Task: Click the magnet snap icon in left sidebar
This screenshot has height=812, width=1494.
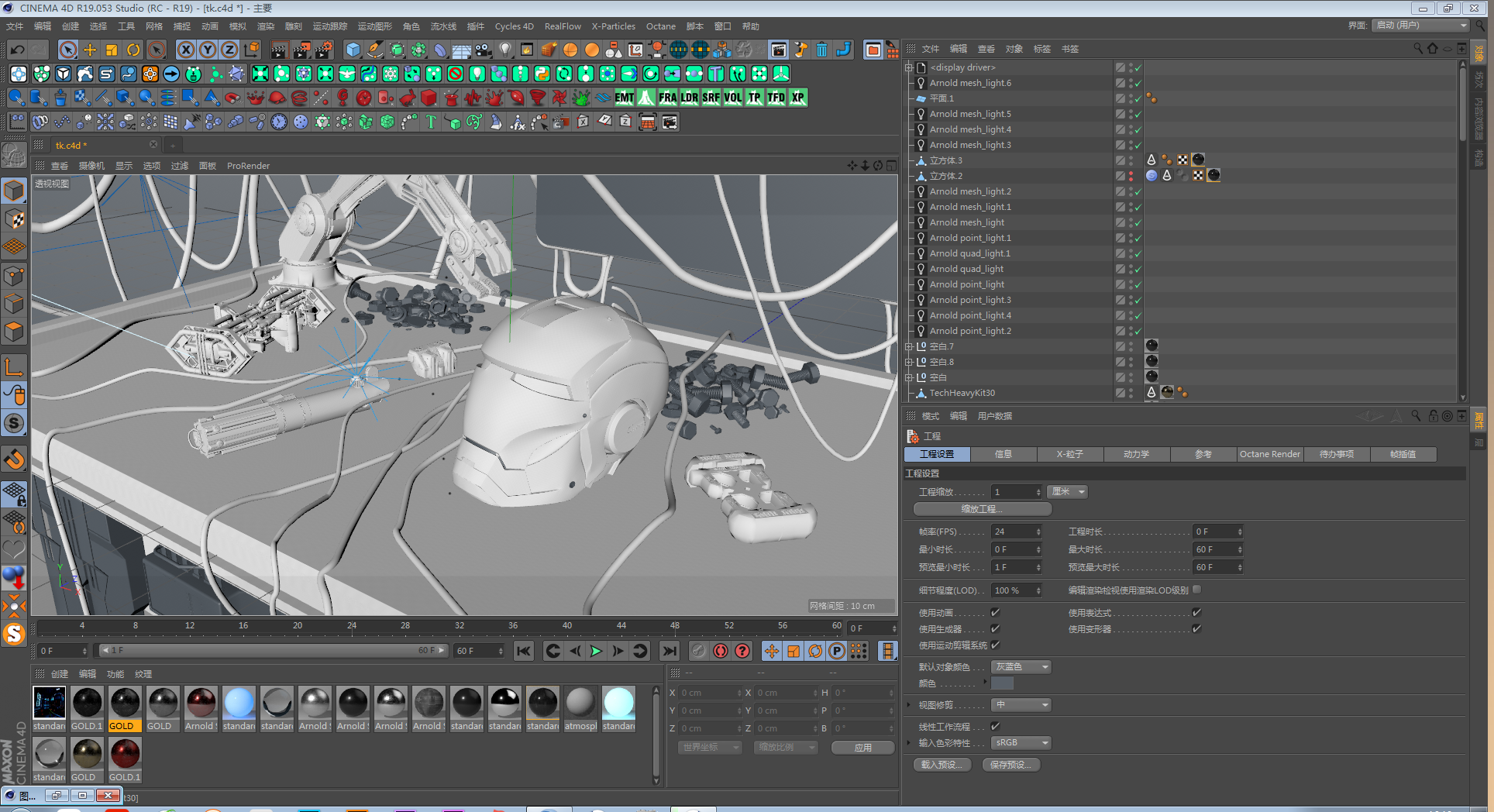Action: click(14, 459)
